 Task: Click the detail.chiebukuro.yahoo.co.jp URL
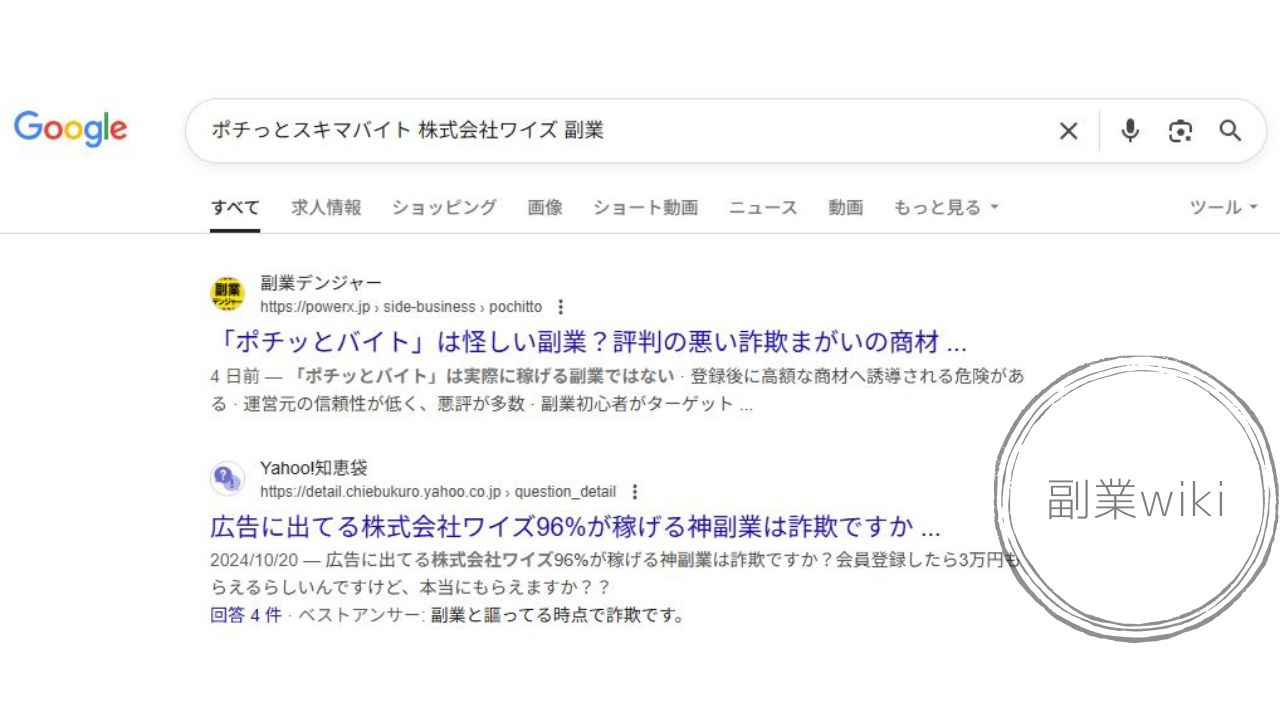(x=438, y=492)
